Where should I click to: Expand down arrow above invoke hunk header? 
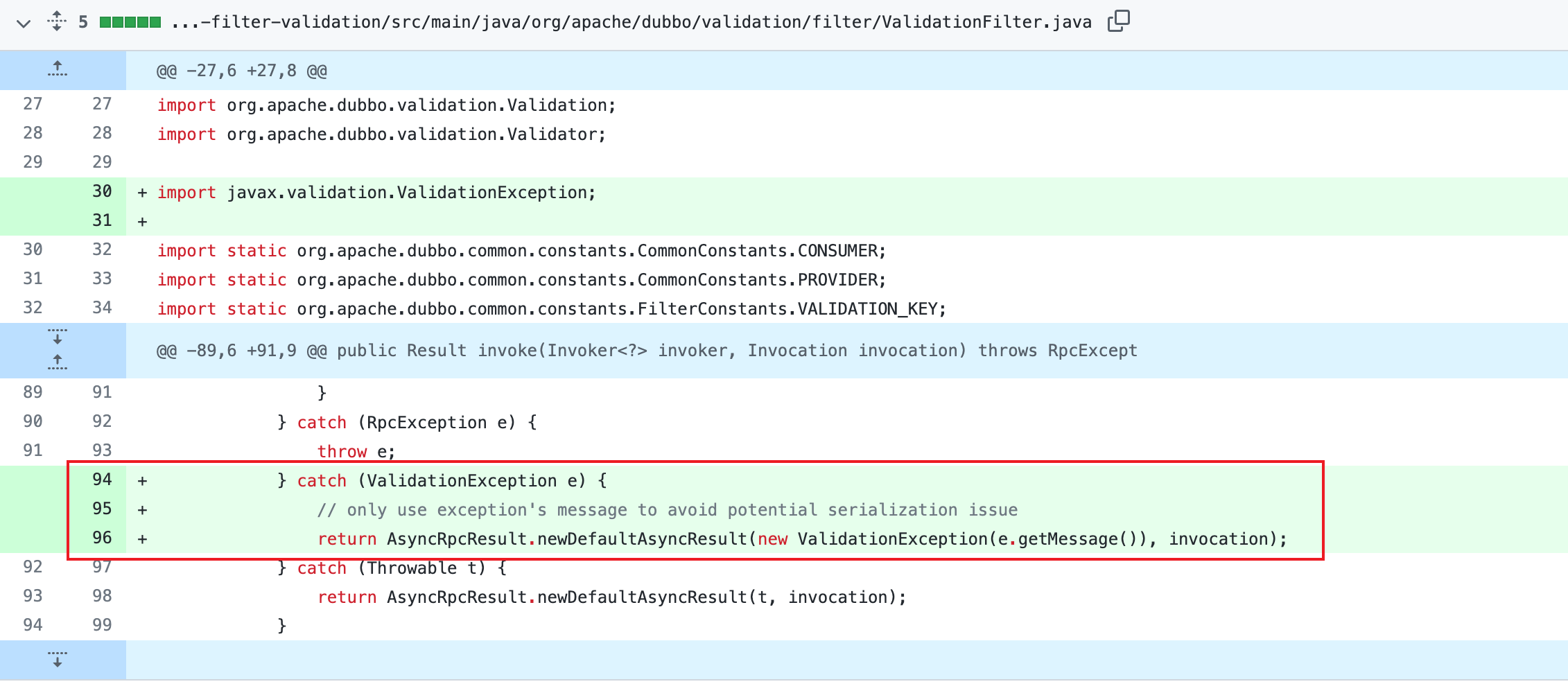[58, 337]
